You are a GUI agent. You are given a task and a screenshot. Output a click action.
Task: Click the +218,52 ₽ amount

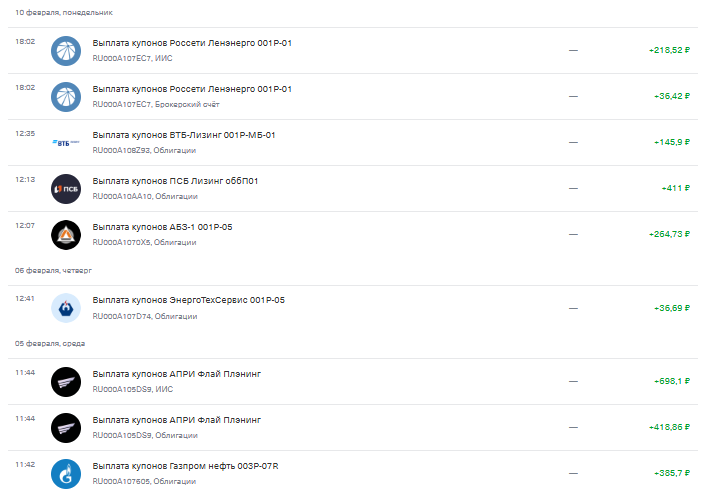669,50
